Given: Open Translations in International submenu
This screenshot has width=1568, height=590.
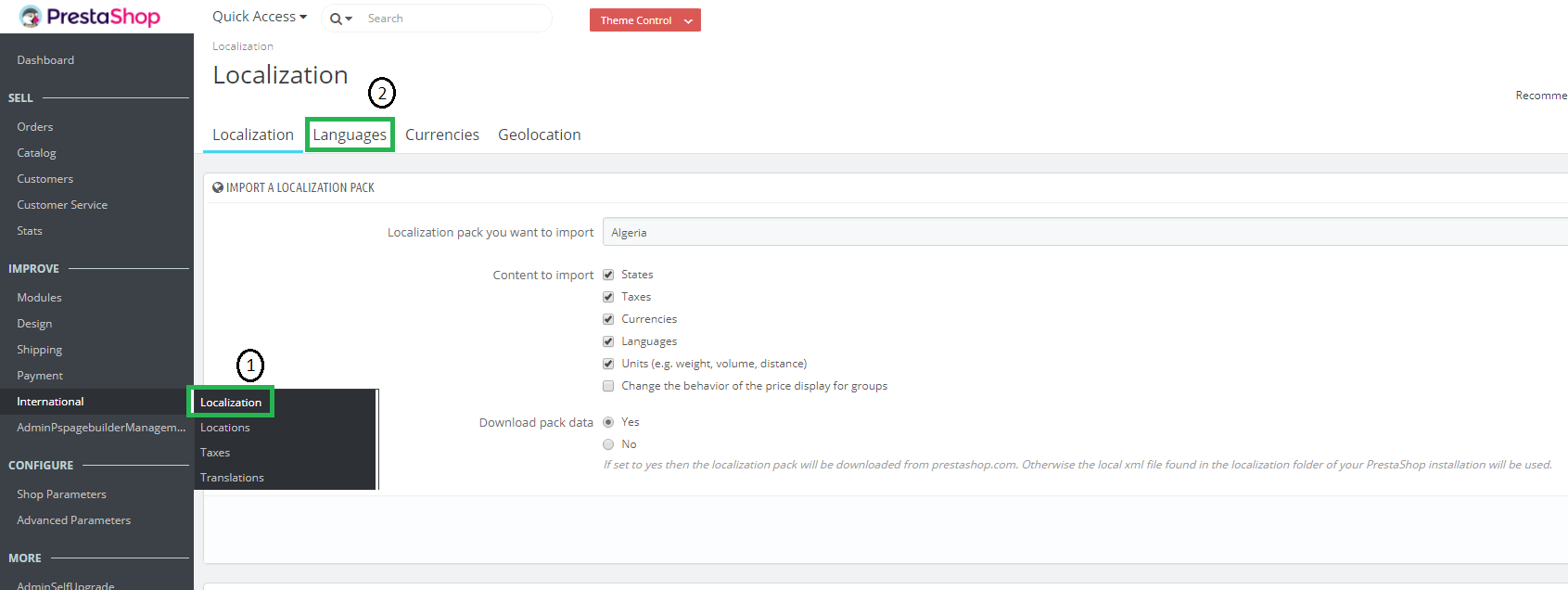Looking at the screenshot, I should coord(232,478).
